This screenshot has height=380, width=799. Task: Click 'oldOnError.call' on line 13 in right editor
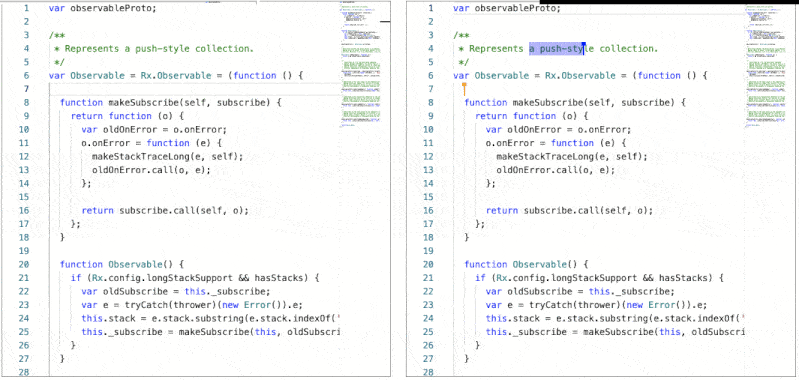(537, 170)
